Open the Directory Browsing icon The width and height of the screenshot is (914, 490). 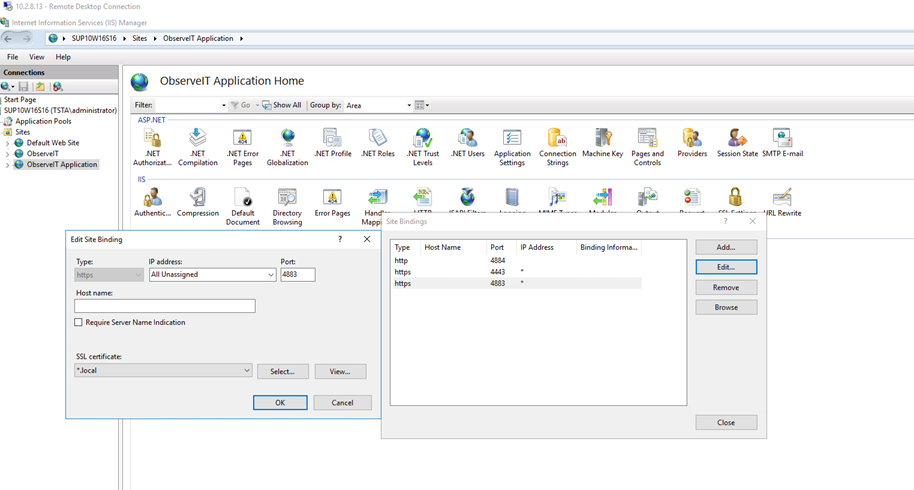tap(287, 198)
